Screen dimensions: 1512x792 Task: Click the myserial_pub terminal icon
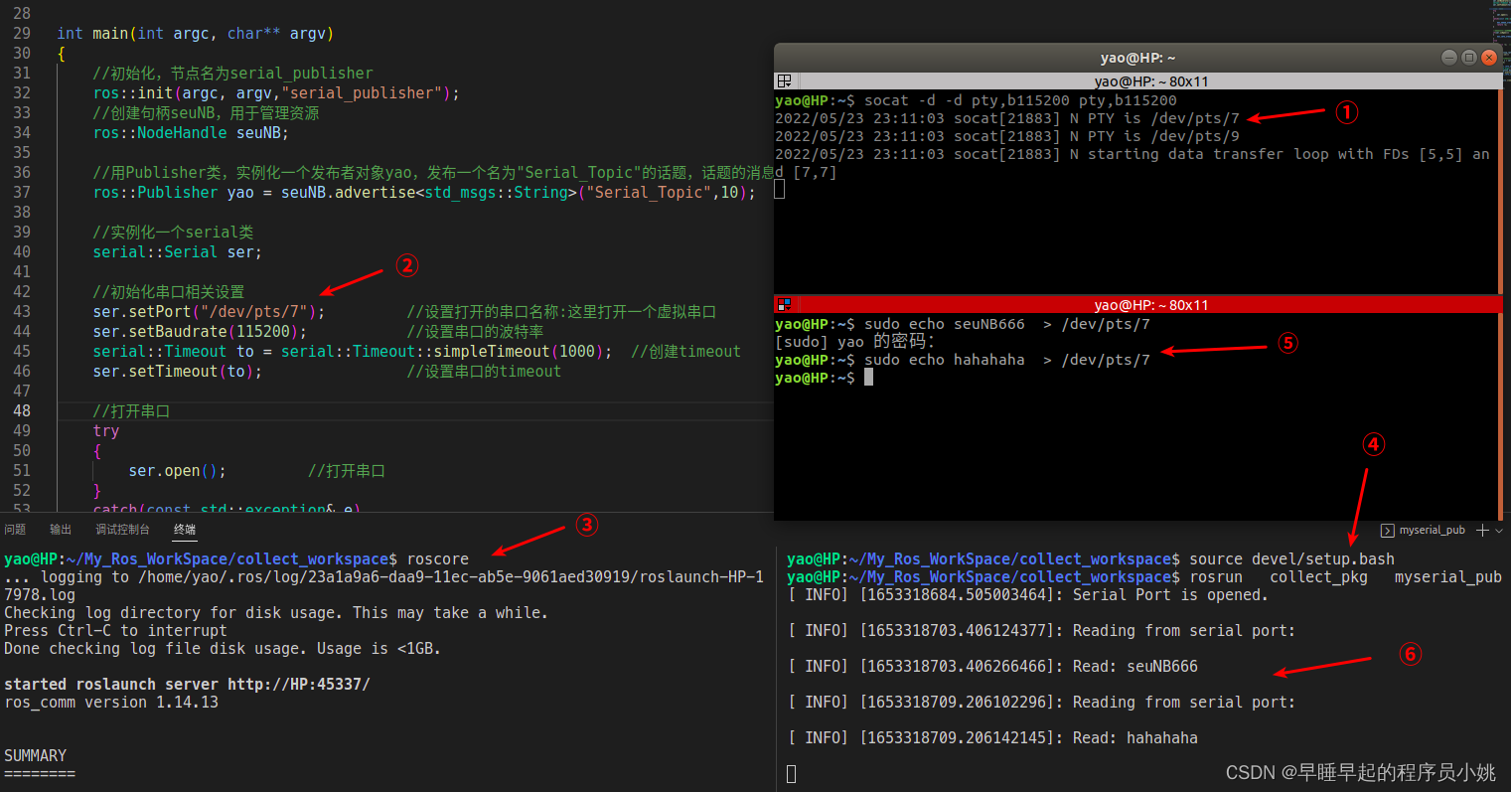[x=1388, y=531]
